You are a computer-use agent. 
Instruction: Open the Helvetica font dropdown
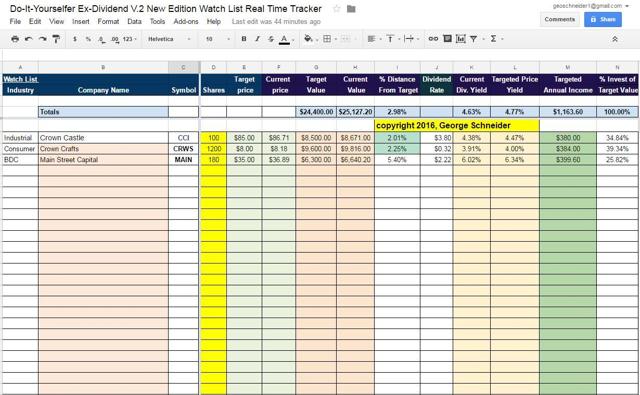tap(169, 39)
